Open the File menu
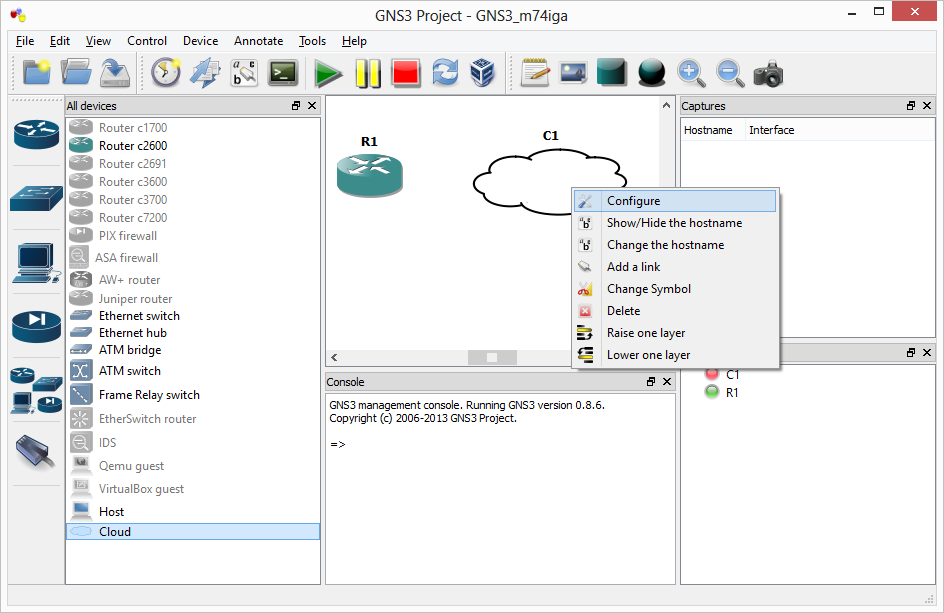 (x=25, y=41)
